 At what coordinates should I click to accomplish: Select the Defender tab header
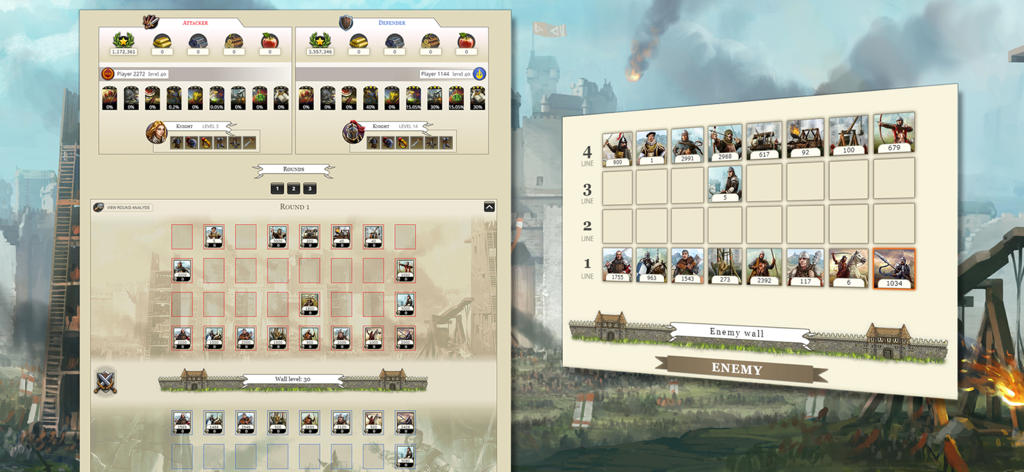click(x=392, y=22)
